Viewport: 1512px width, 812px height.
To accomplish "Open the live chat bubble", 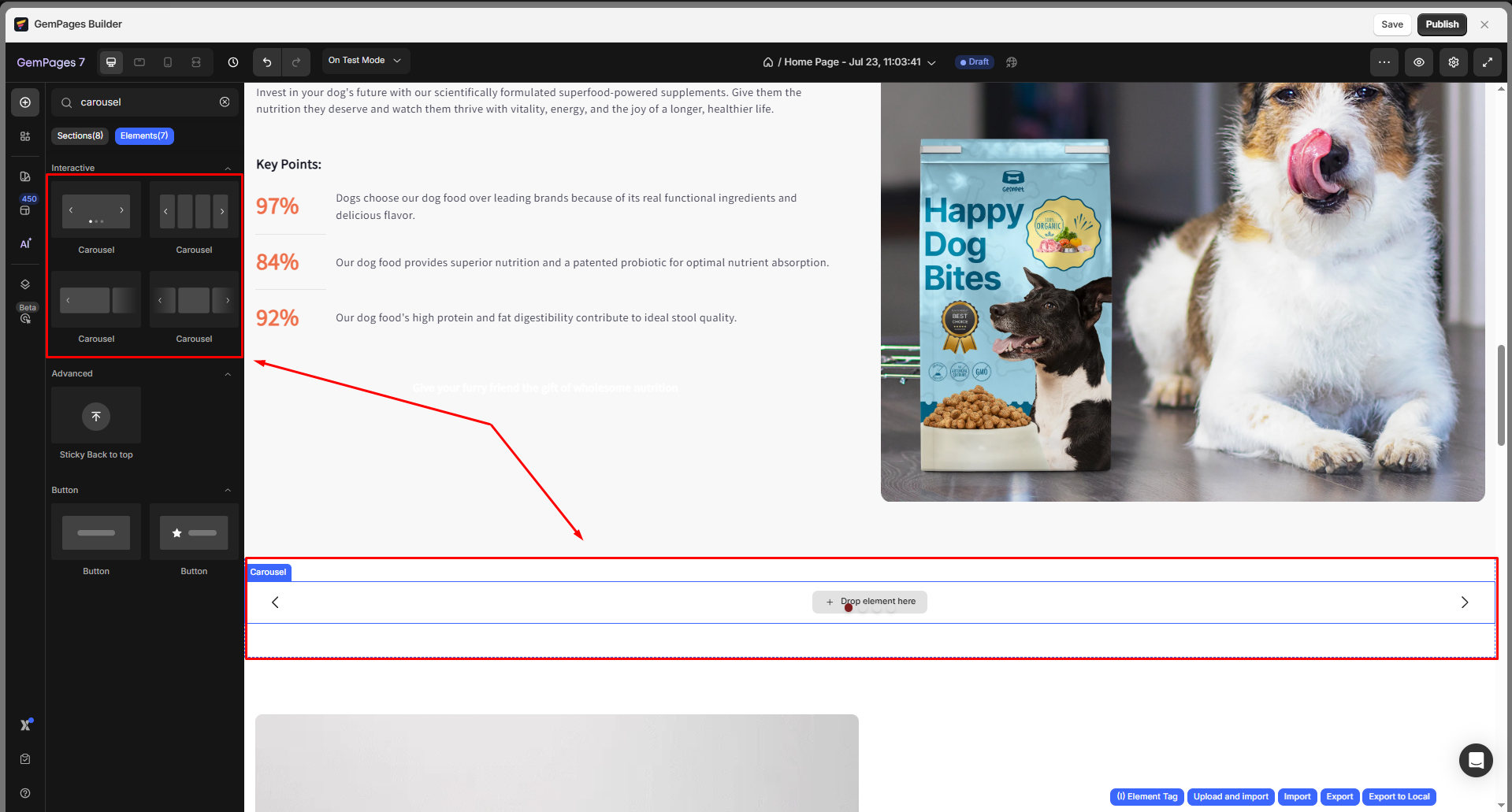I will pos(1475,760).
